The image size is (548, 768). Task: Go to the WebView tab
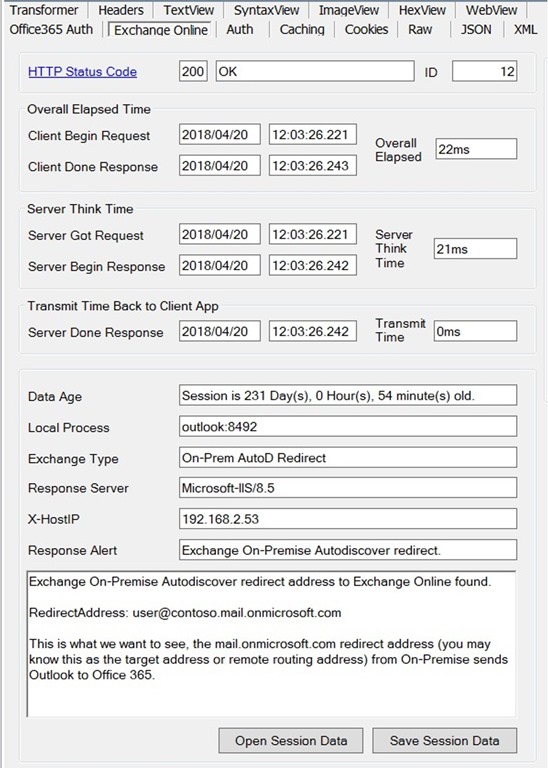tap(491, 10)
